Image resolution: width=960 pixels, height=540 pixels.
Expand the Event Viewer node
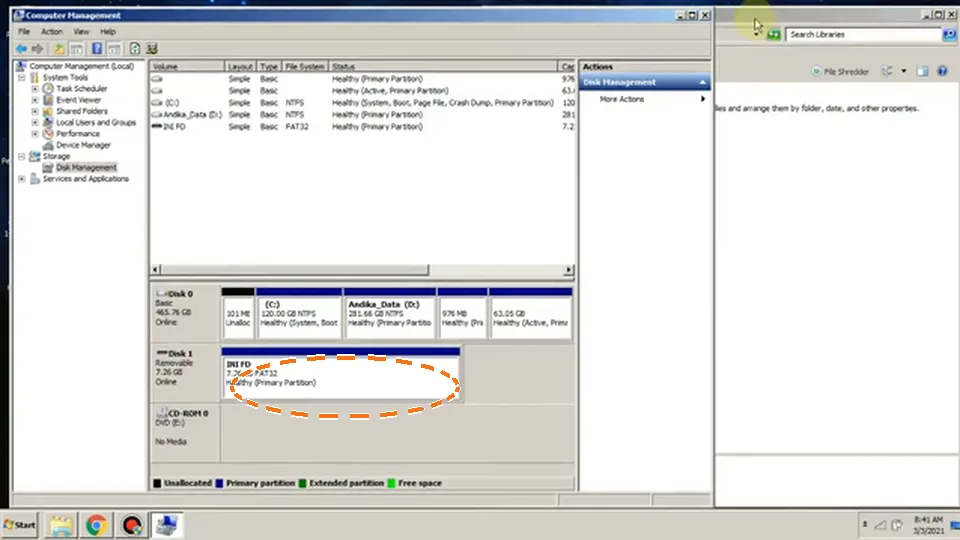coord(35,100)
